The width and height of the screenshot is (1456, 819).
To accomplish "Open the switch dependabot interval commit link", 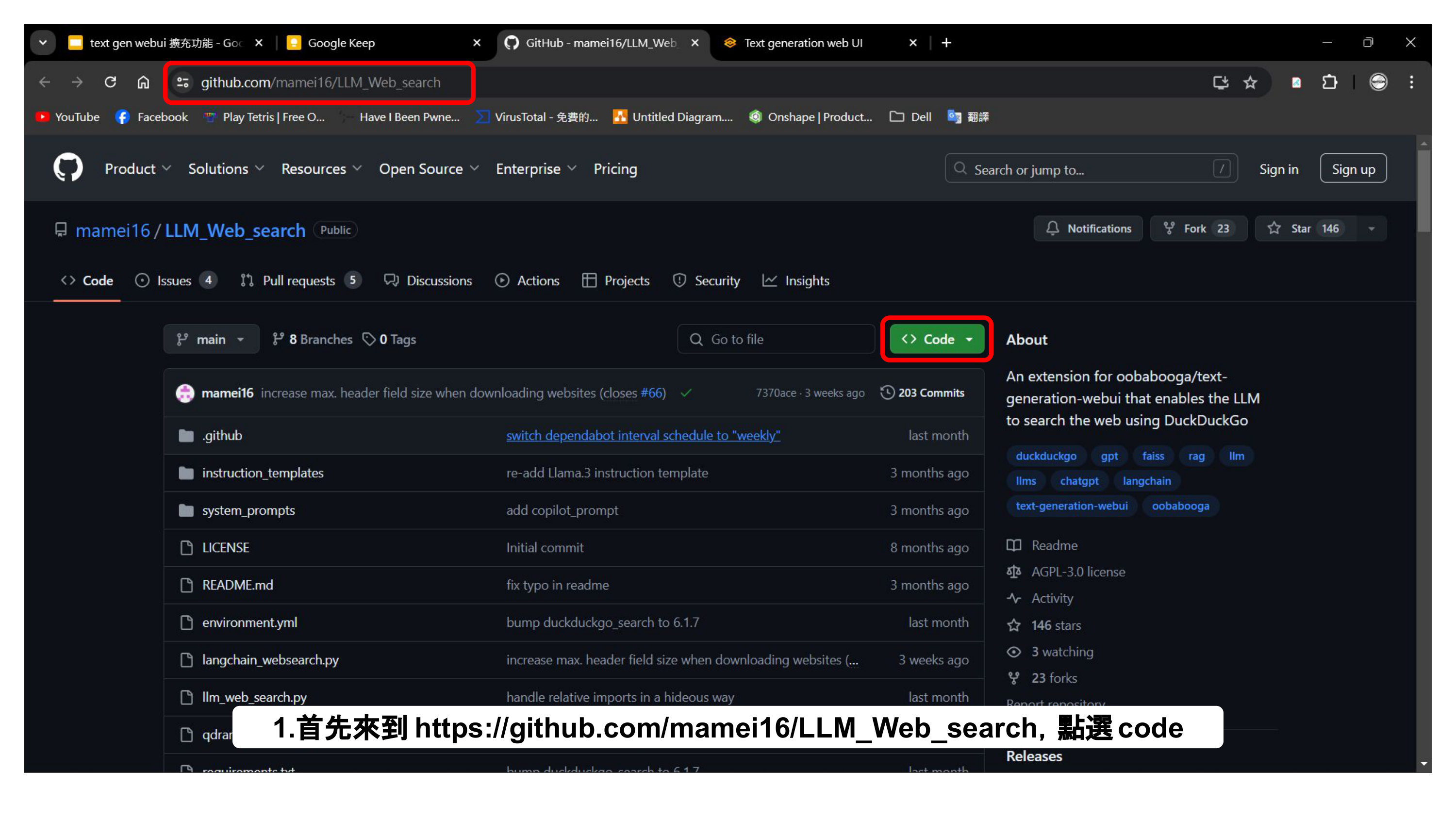I will [643, 436].
